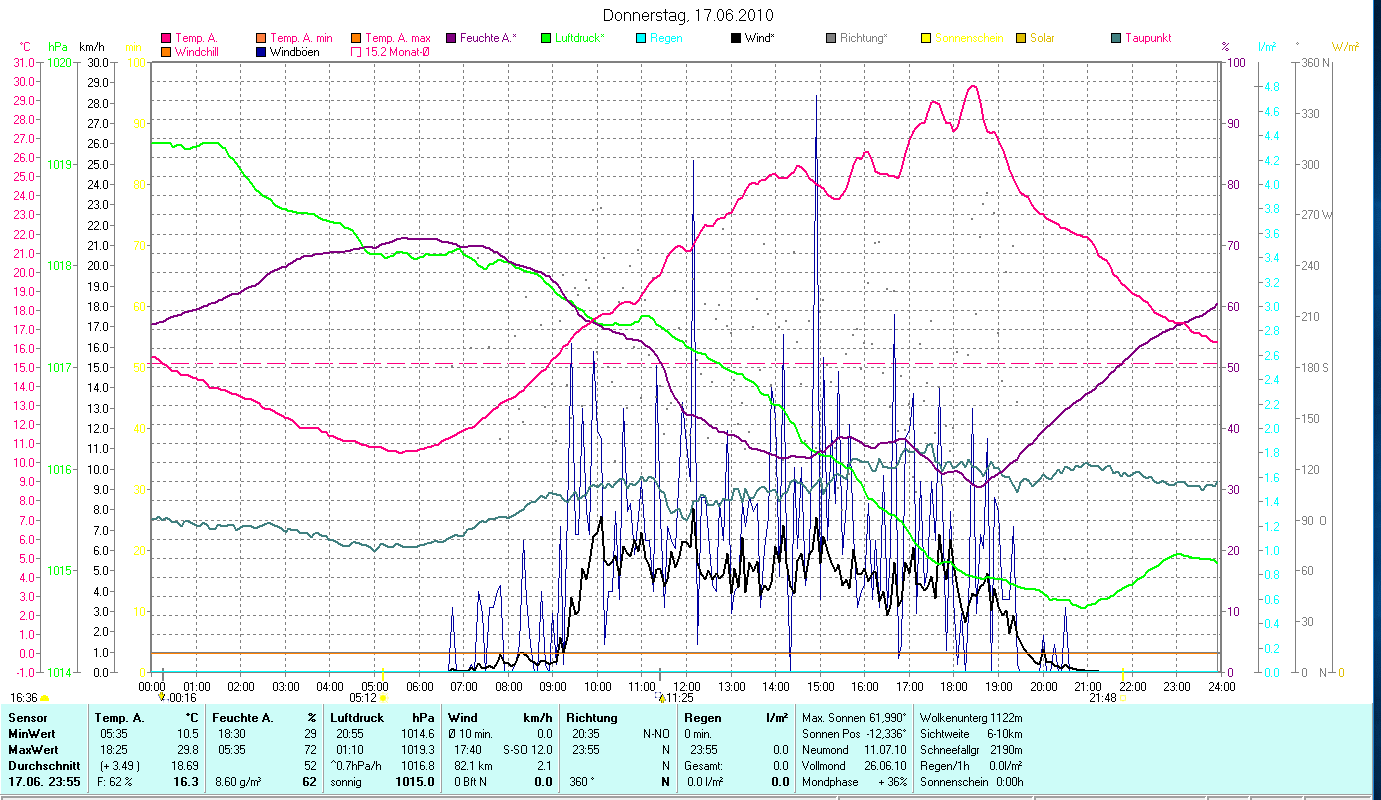Click the Solar legend label
The image size is (1381, 800).
click(x=1041, y=38)
